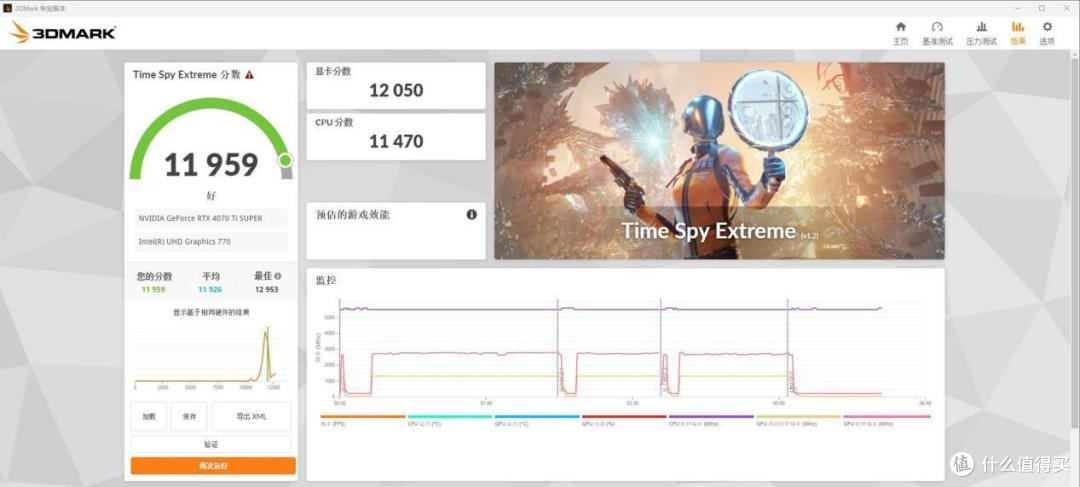
Task: Click the overall score 11 959 in gauge
Action: [x=211, y=165]
